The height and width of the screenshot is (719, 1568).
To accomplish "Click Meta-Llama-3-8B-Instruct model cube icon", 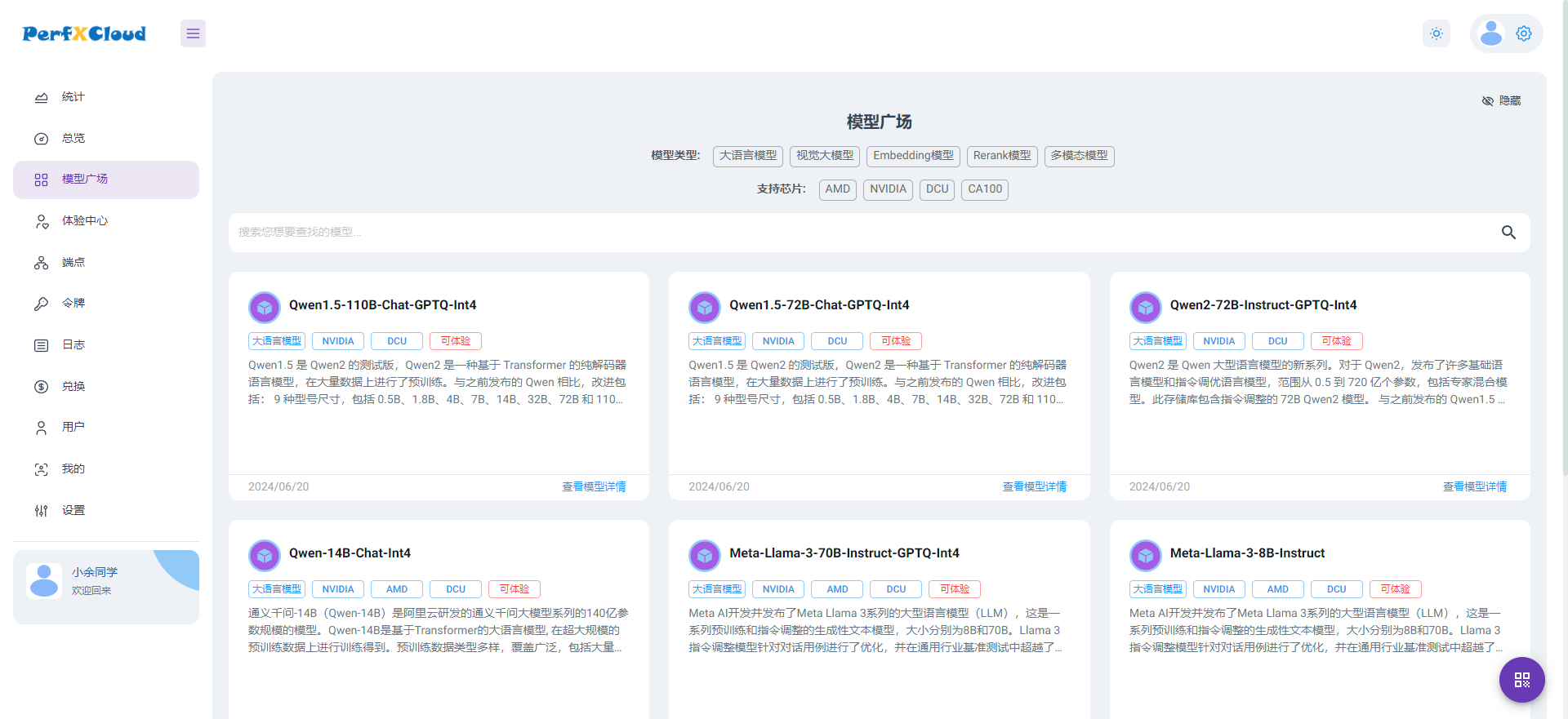I will pos(1145,556).
